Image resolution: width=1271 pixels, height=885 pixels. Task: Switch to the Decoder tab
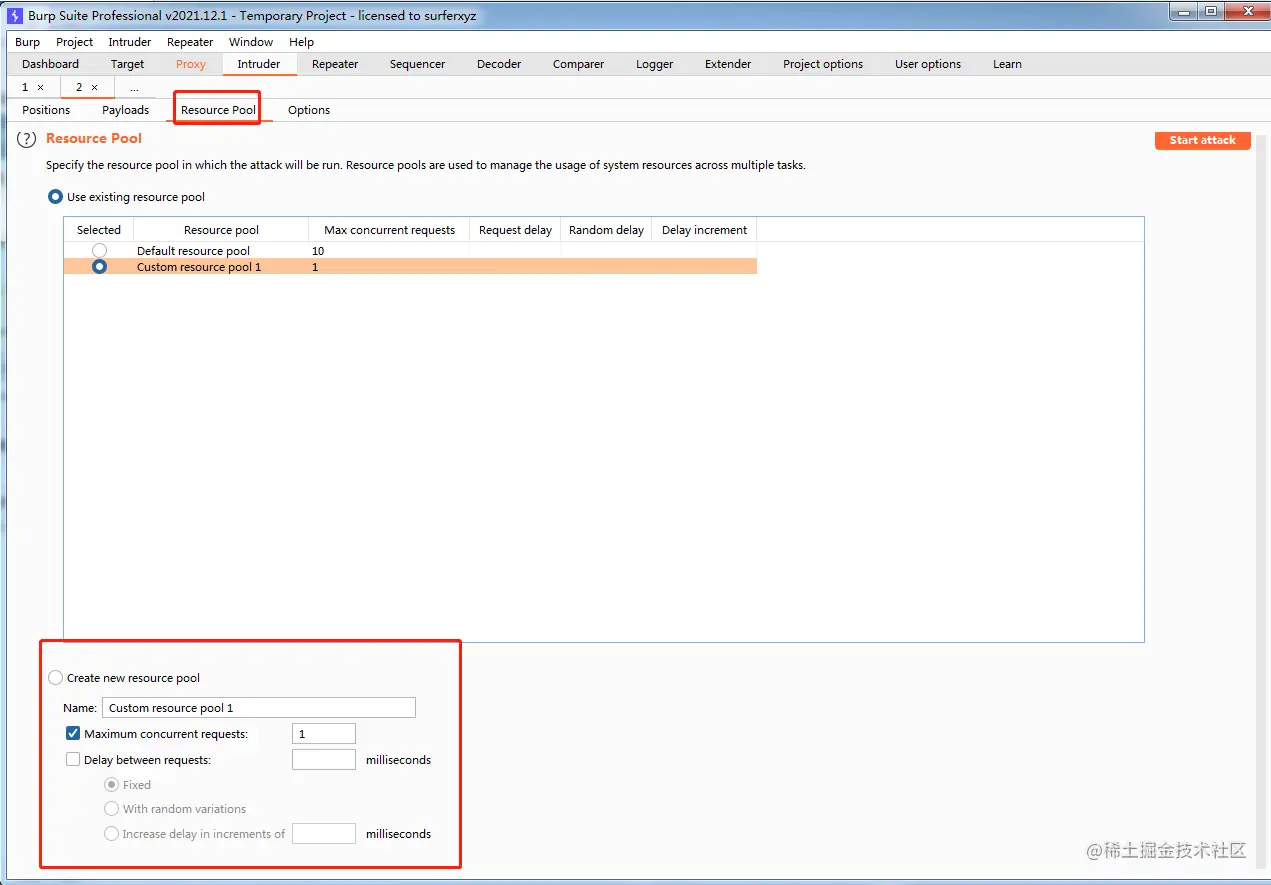[499, 64]
